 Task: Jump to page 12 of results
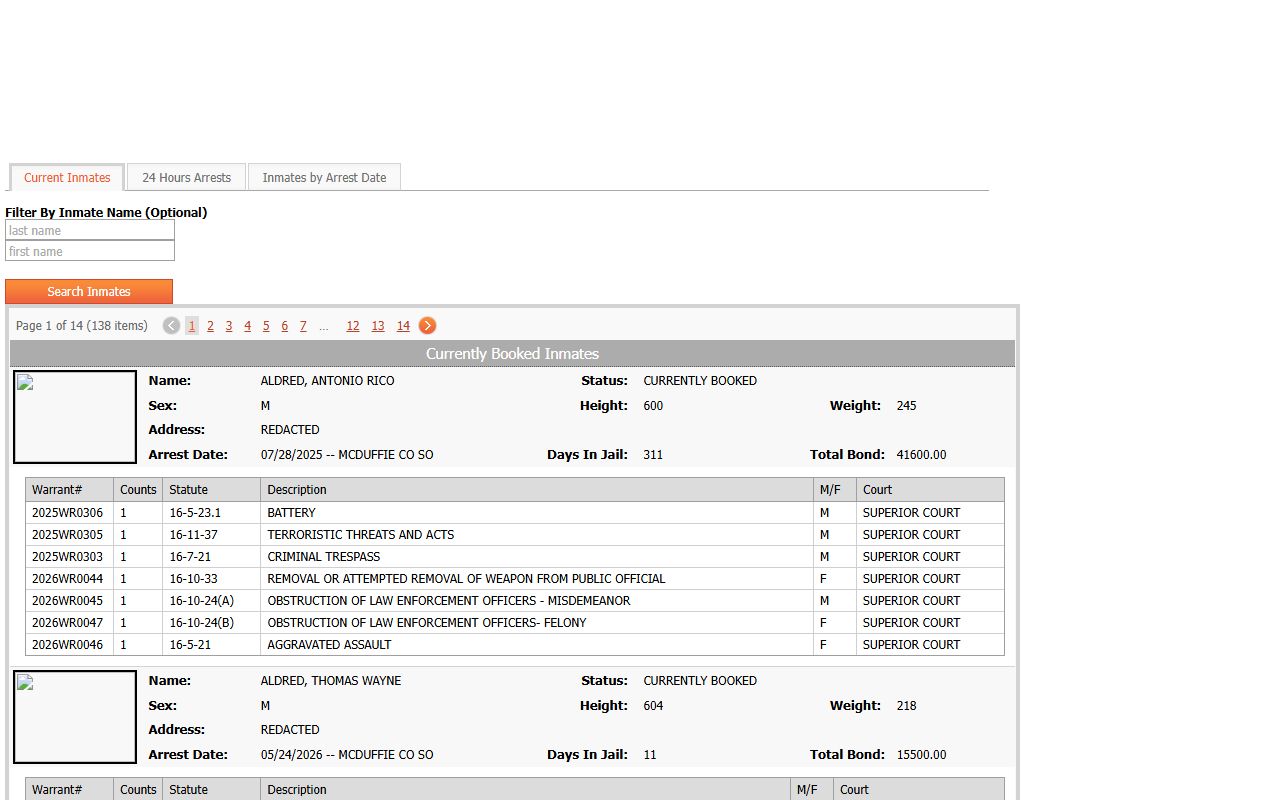click(x=353, y=326)
